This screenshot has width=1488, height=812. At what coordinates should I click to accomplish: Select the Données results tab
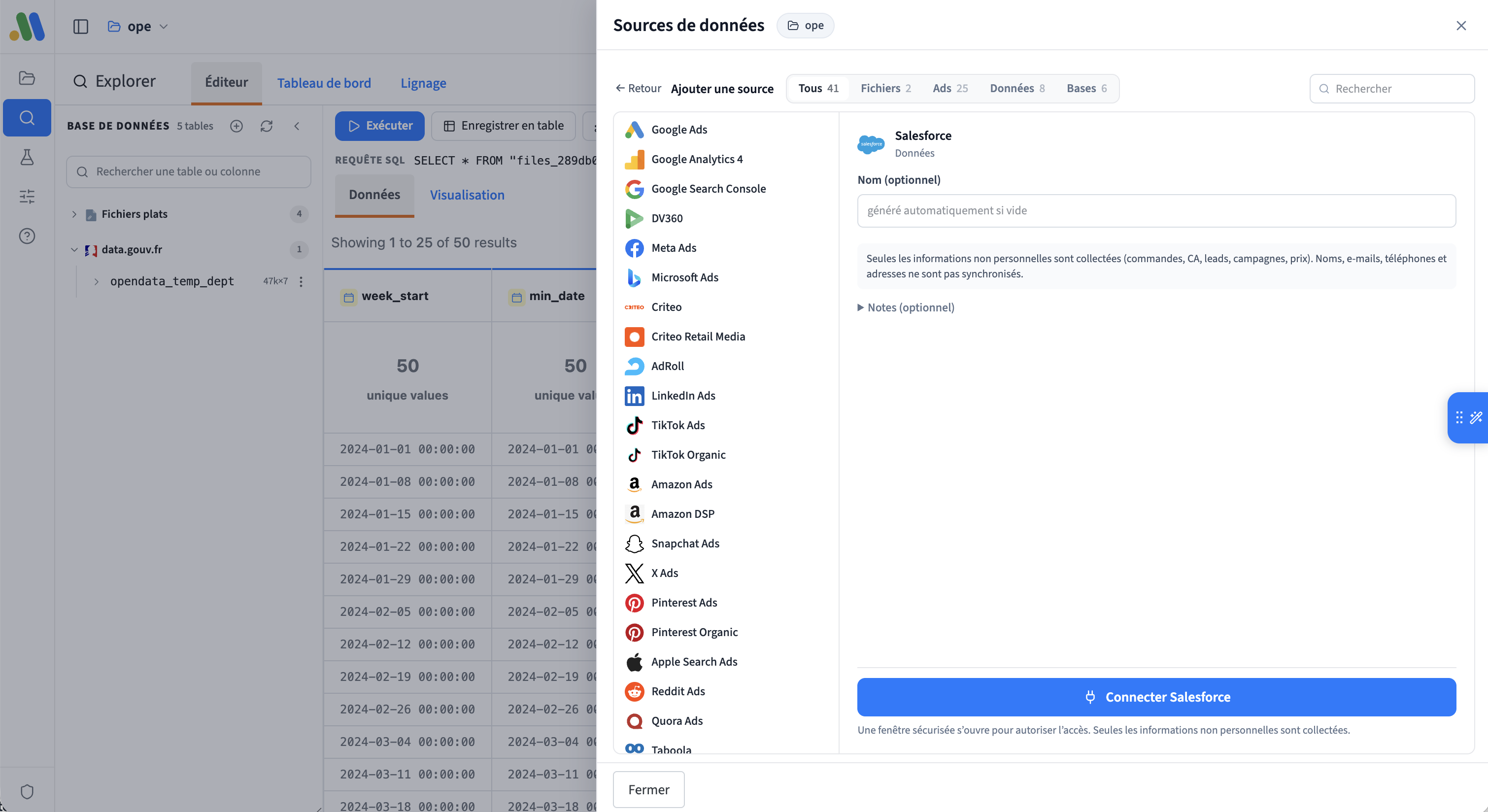pos(374,195)
